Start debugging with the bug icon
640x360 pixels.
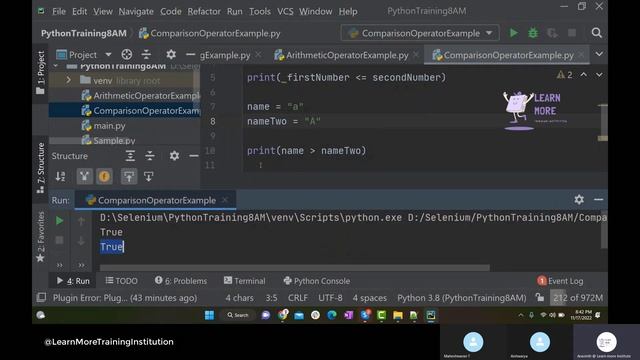pos(533,33)
